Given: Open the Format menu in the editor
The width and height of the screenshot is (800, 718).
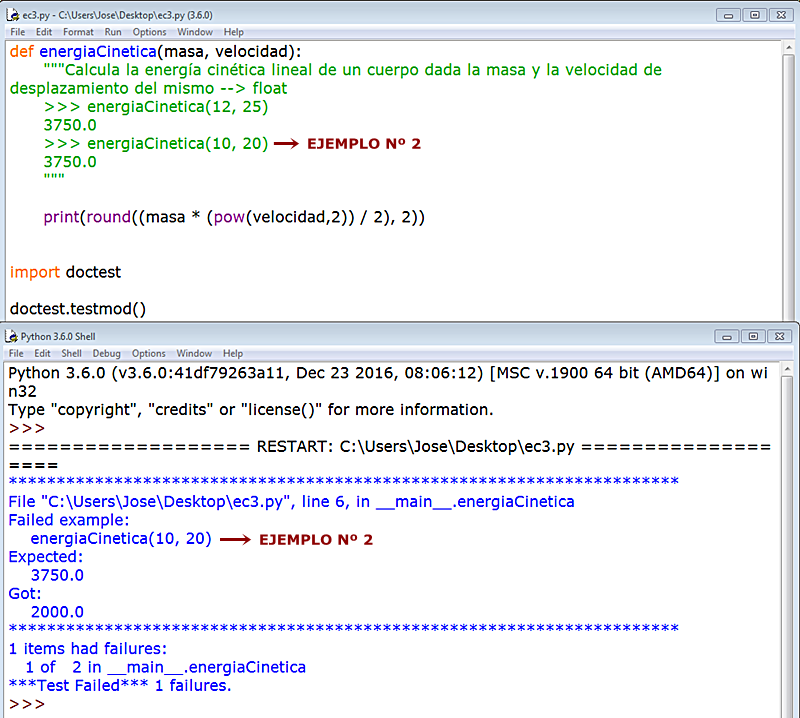Looking at the screenshot, I should tap(78, 31).
